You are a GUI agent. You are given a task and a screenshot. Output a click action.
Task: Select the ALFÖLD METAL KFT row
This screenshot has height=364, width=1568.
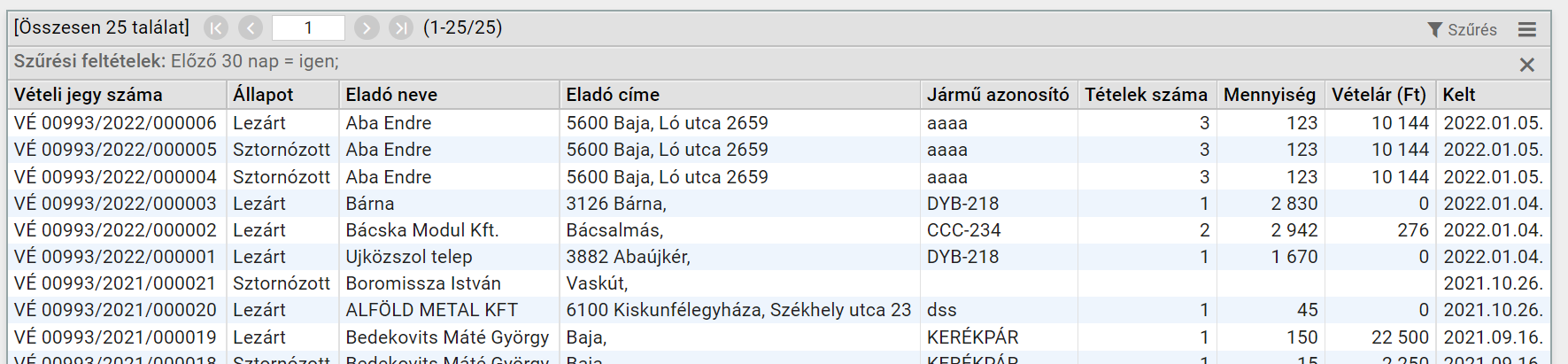pos(779,310)
